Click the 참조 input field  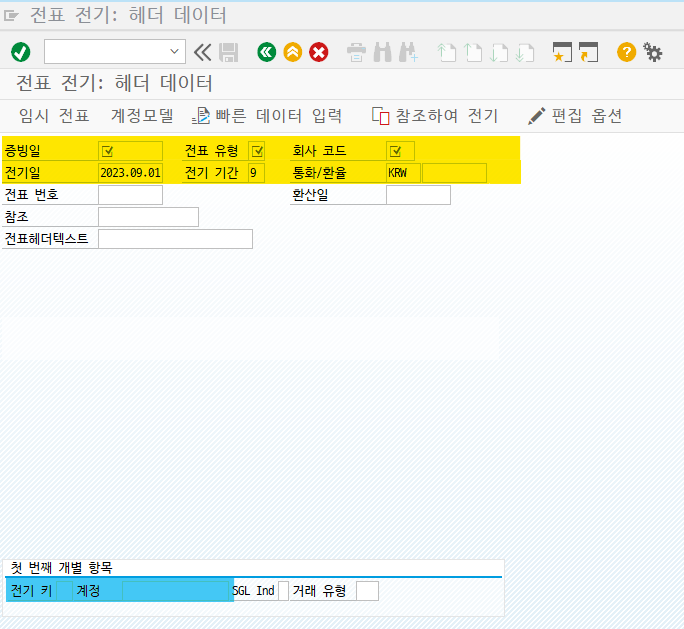point(148,217)
